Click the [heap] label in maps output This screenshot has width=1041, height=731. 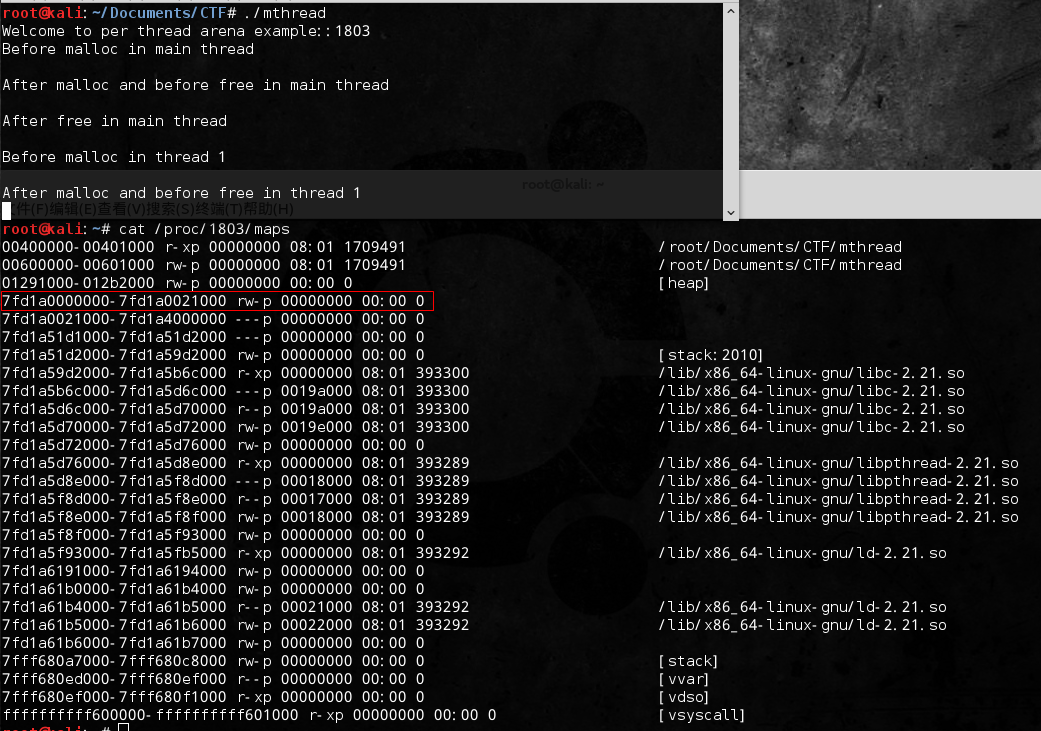tap(683, 283)
